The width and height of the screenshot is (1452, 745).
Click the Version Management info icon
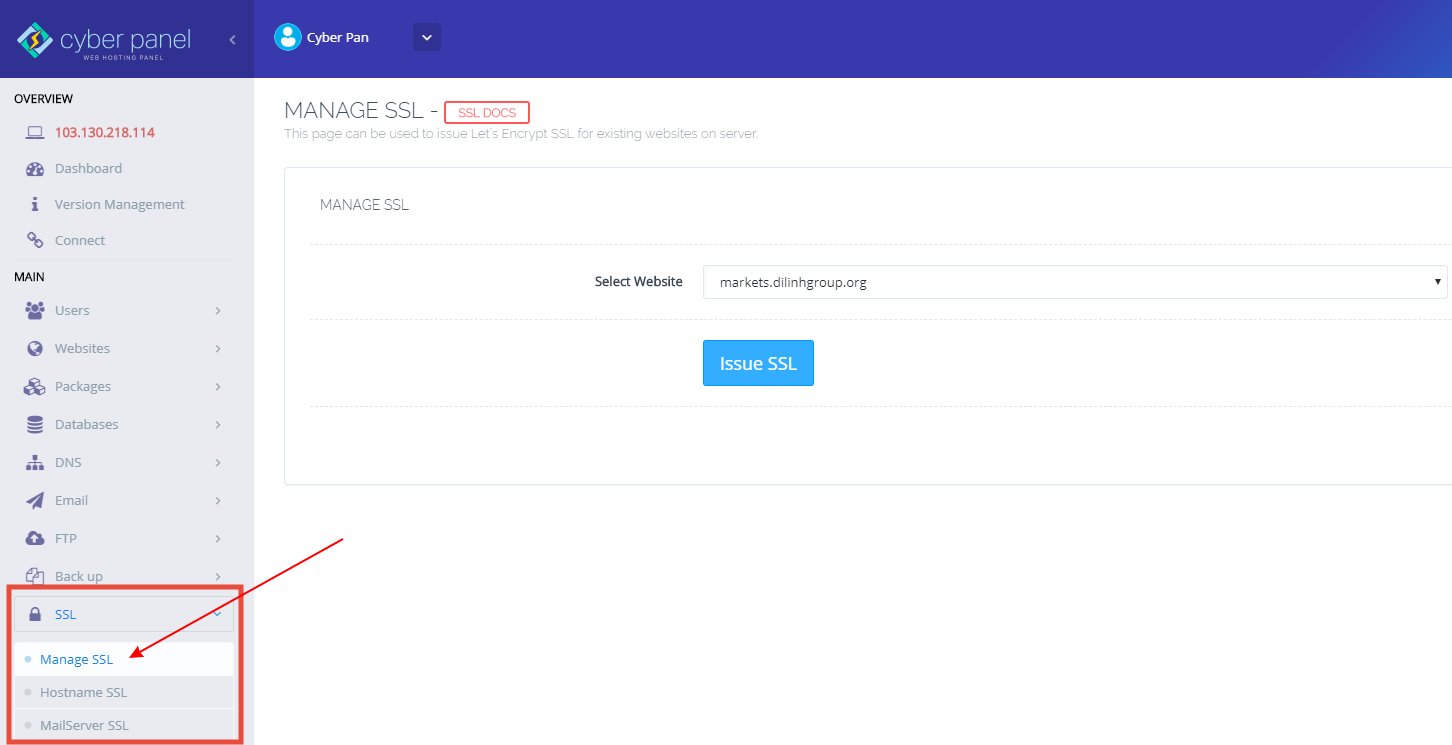(x=35, y=204)
